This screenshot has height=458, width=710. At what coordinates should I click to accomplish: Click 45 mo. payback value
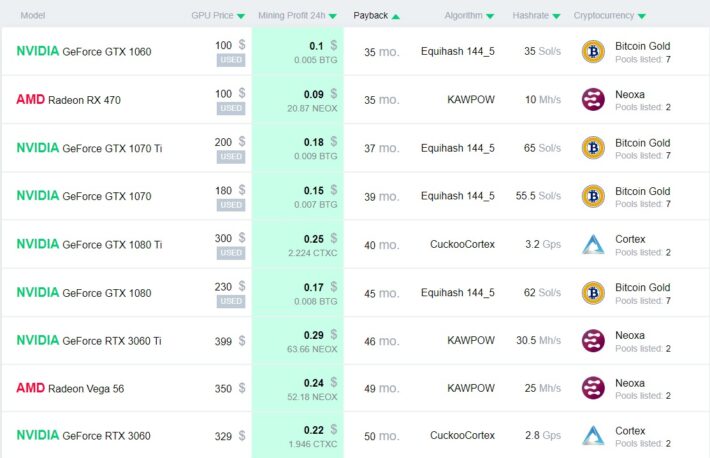click(x=382, y=294)
